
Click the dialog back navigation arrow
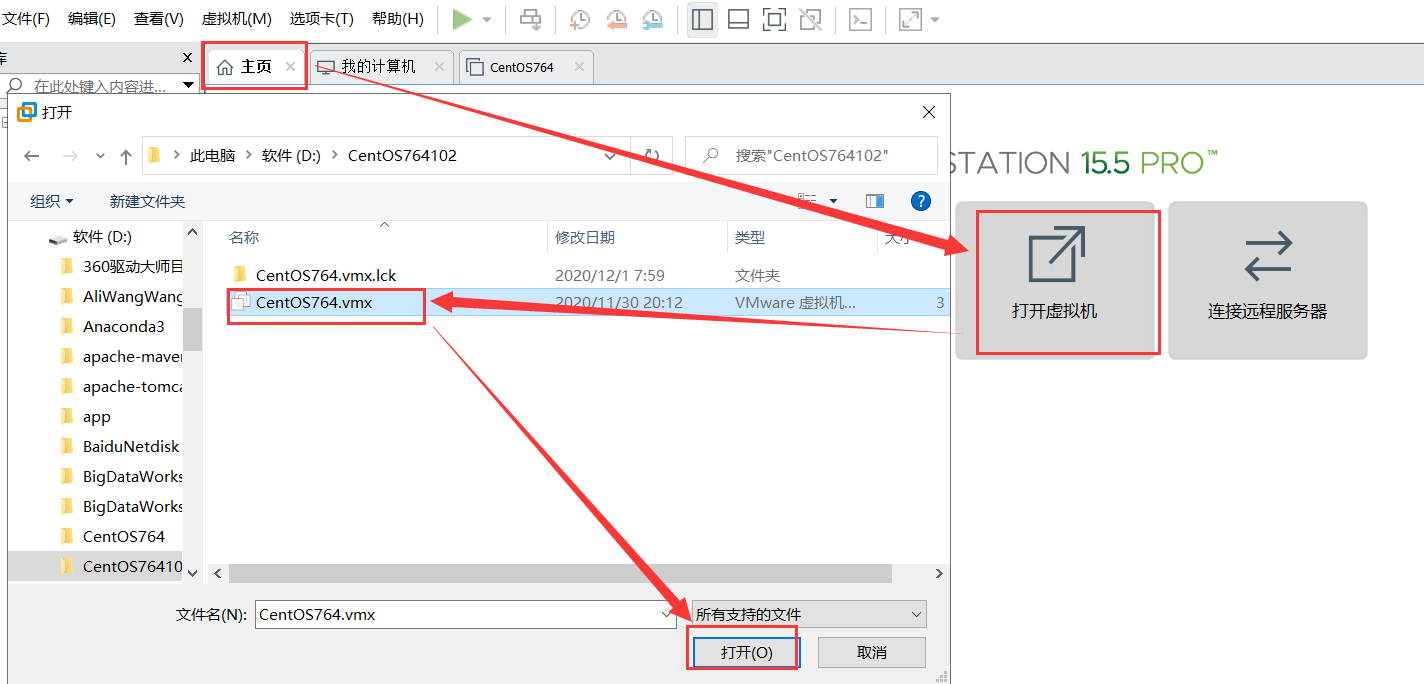tap(32, 156)
